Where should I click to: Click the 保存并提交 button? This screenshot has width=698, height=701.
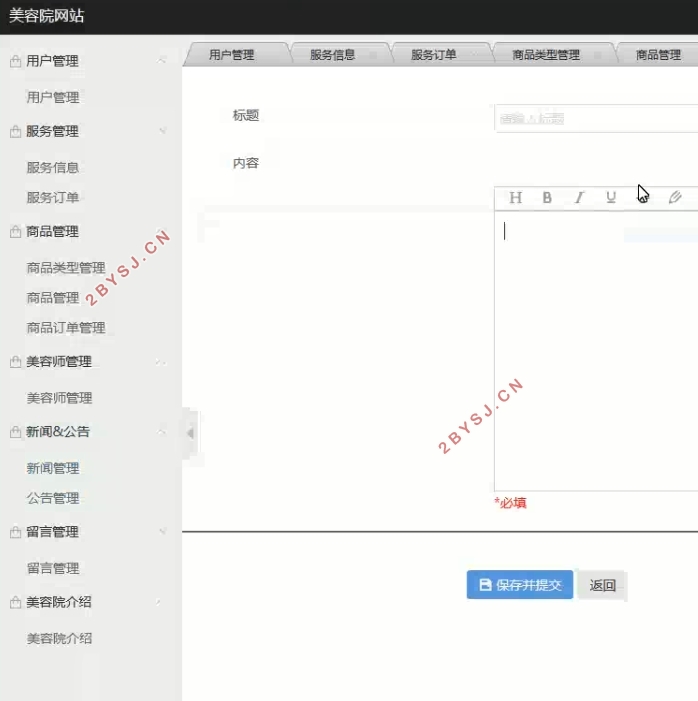click(520, 584)
